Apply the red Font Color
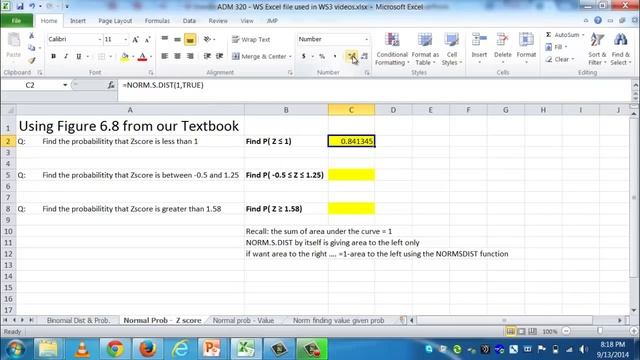Viewport: 640px width, 360px height. pos(142,57)
